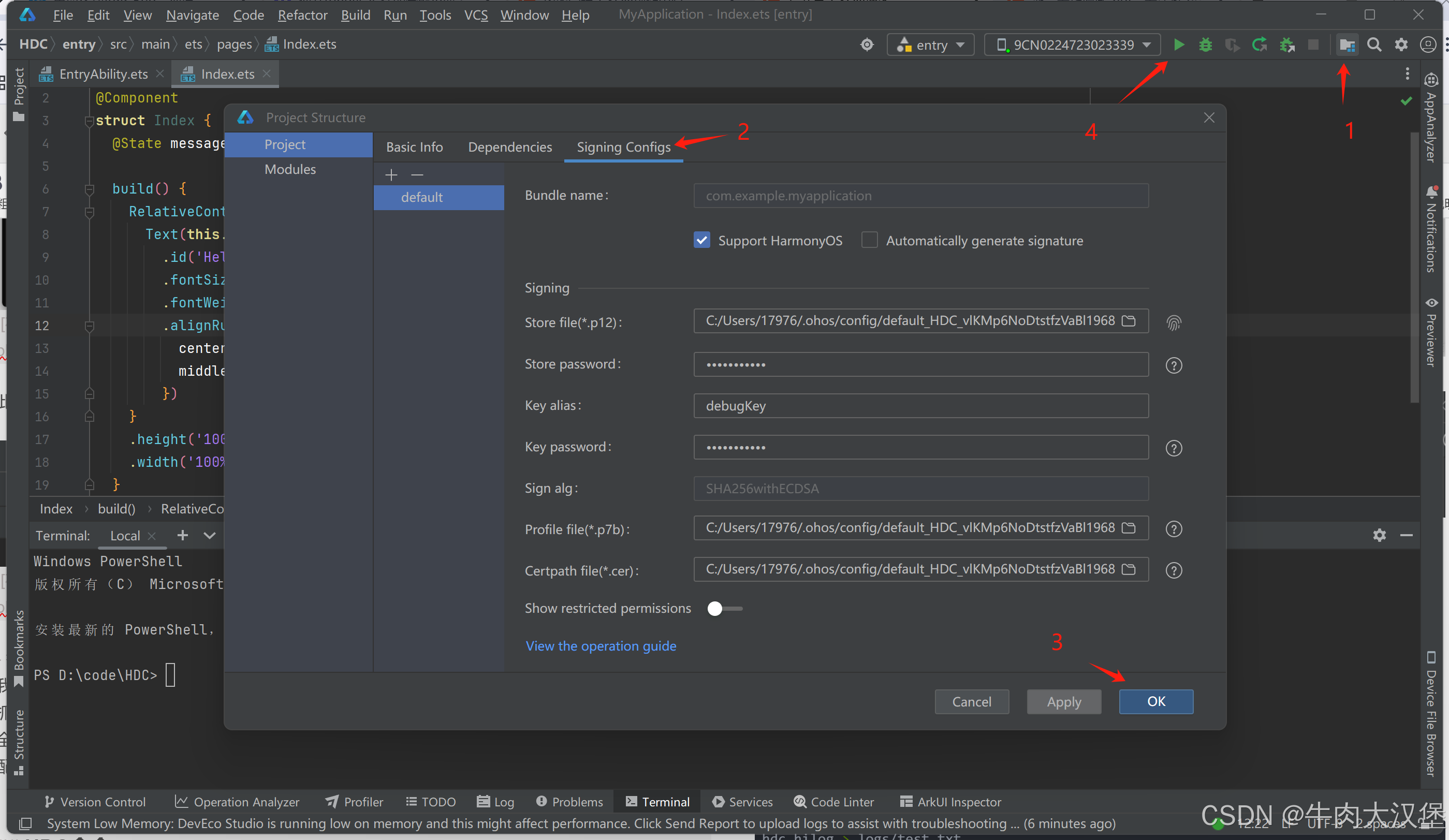Open the Refactor menu
The width and height of the screenshot is (1449, 840).
[x=302, y=15]
